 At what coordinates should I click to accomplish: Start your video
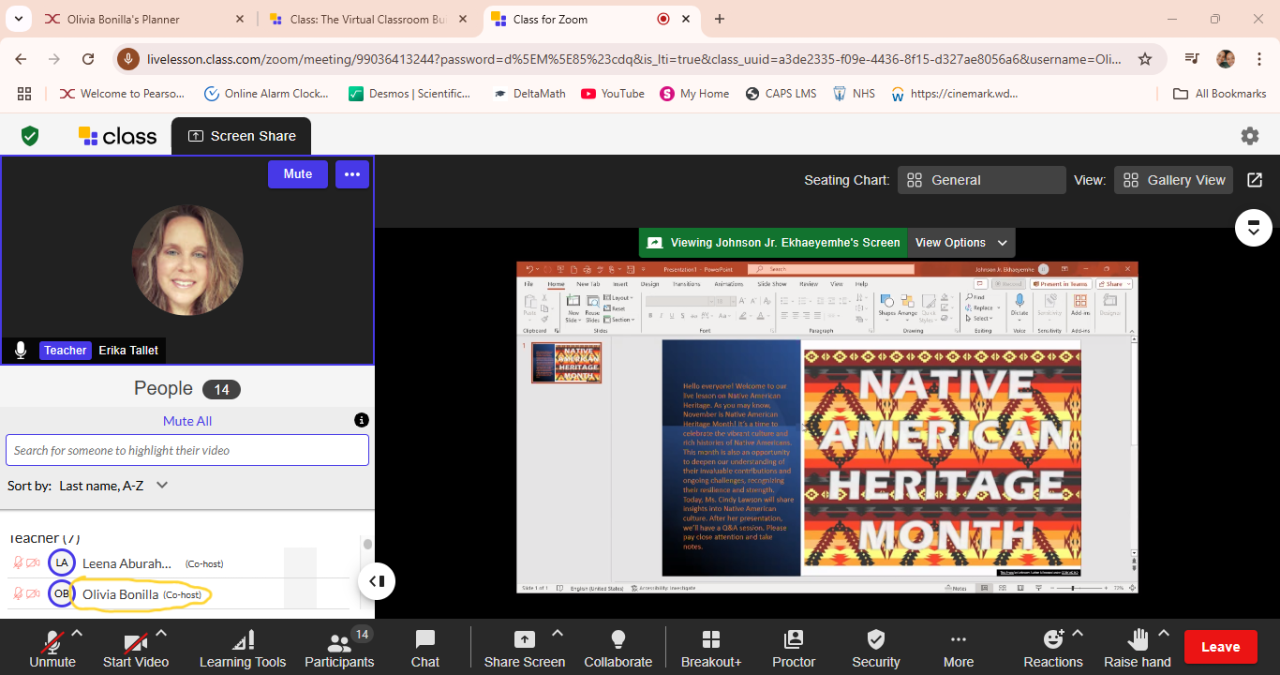point(136,649)
